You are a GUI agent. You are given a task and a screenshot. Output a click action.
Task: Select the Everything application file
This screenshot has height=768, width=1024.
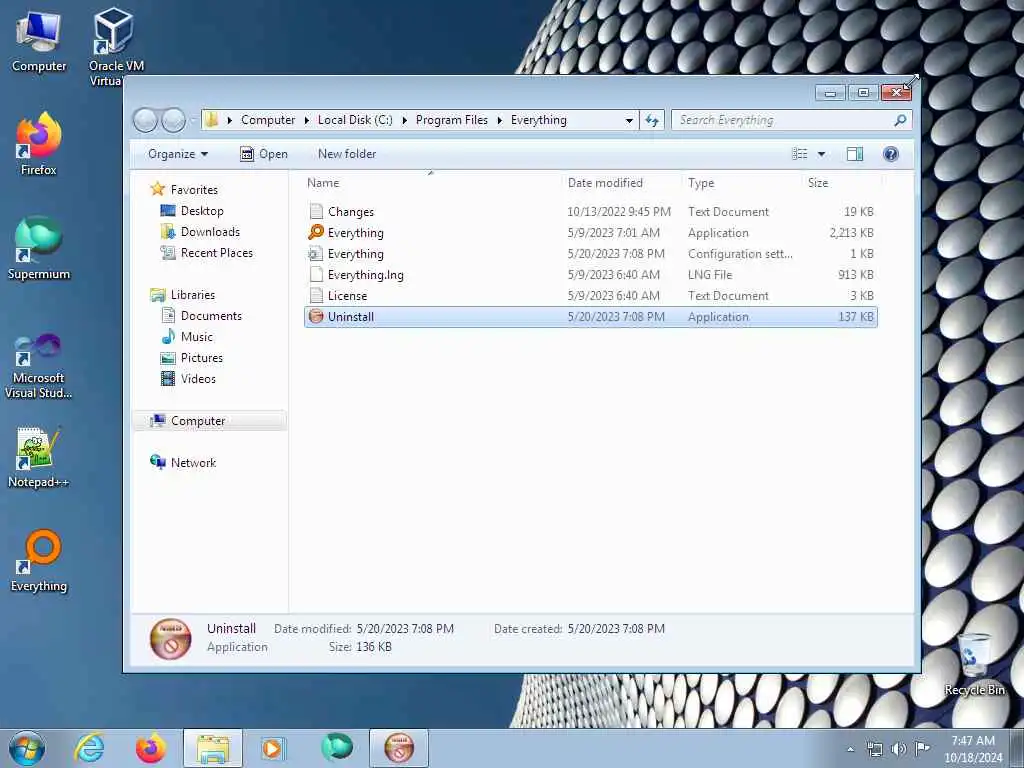591,232
